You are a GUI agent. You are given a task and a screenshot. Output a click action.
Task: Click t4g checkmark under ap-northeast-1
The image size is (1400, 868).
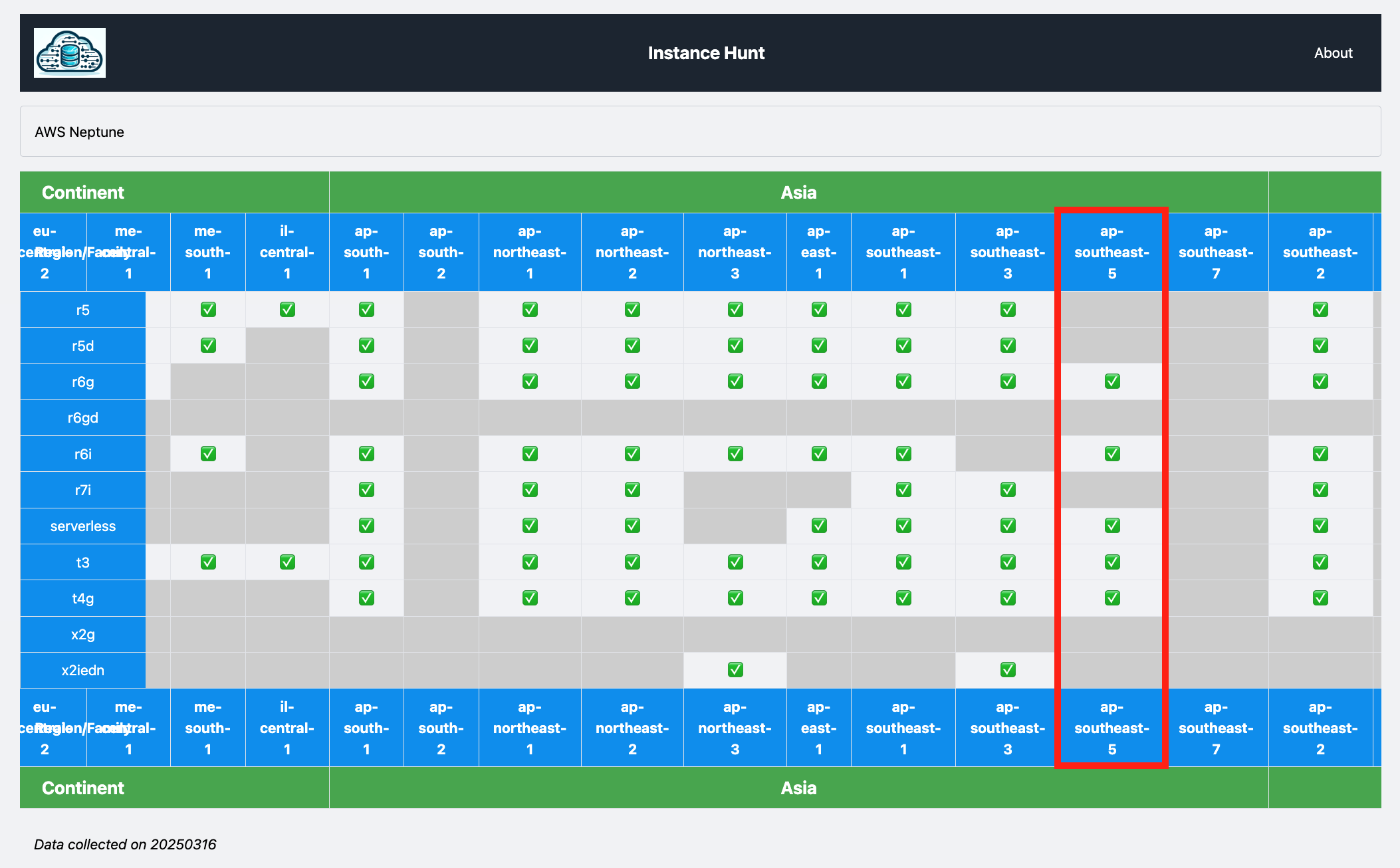(530, 598)
